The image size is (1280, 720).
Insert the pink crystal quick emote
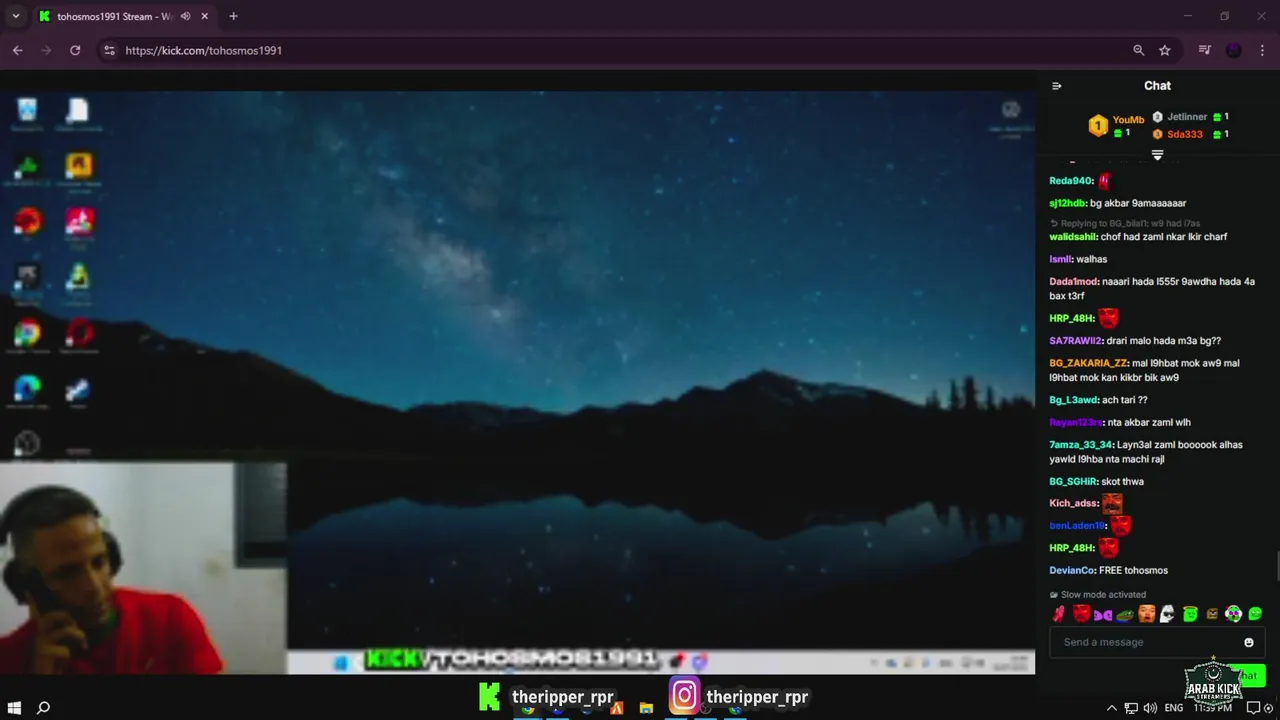(x=1059, y=614)
